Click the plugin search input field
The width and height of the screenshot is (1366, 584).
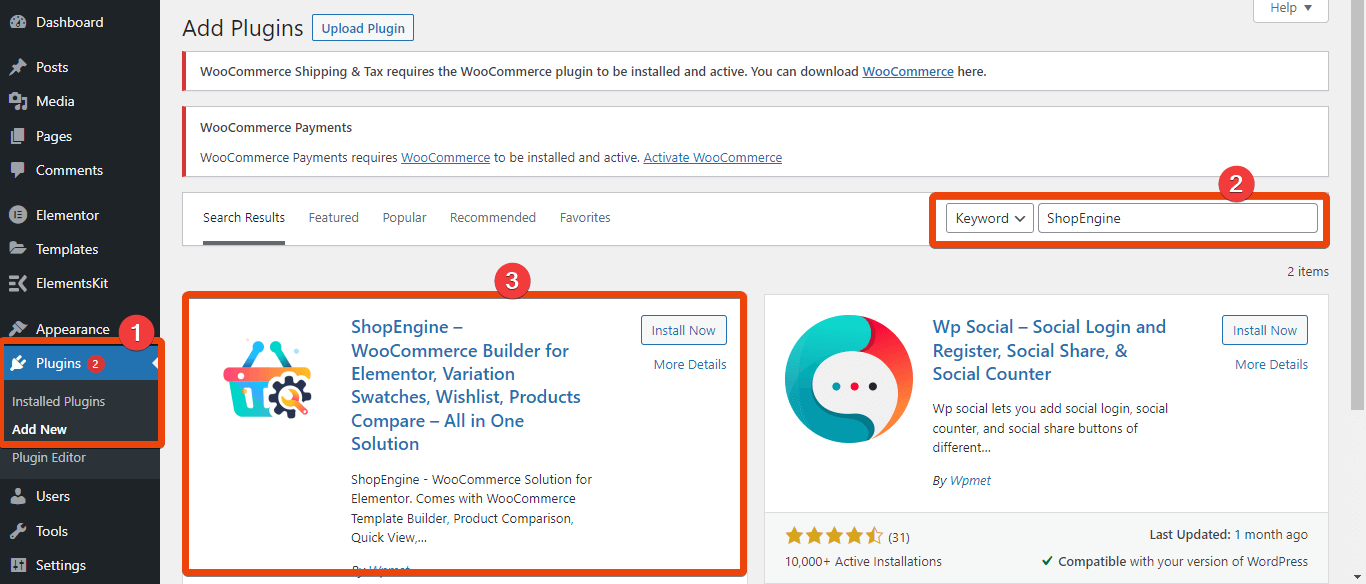pos(1178,218)
